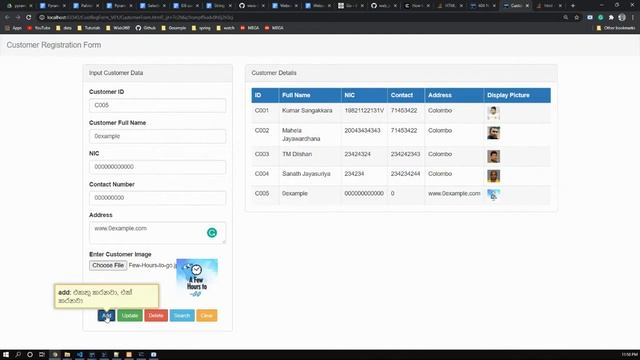Open the watch bookmark folder
Image resolution: width=640 pixels, height=360 pixels.
[225, 28]
